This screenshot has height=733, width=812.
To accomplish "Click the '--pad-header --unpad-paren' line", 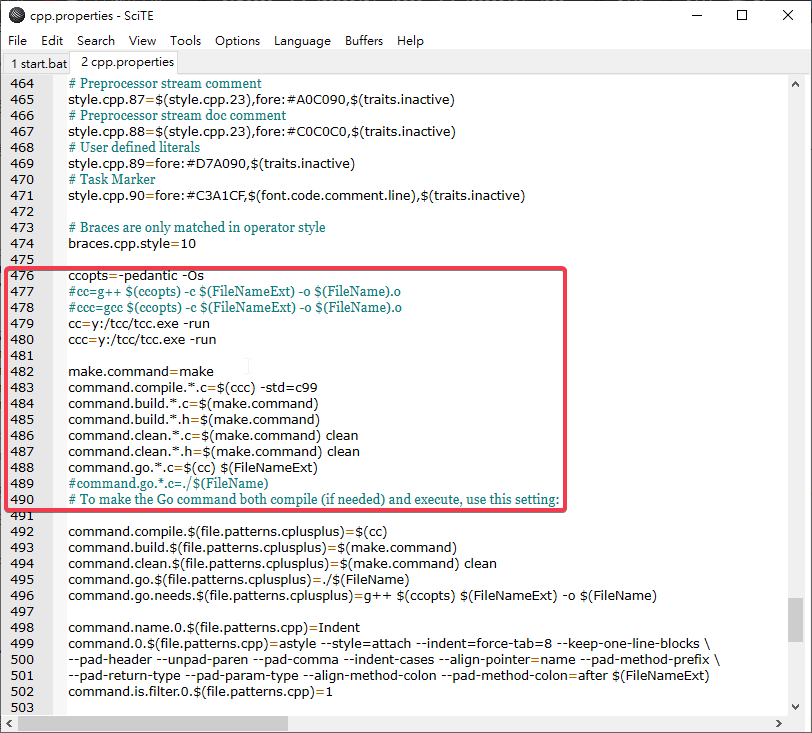I will click(x=394, y=660).
